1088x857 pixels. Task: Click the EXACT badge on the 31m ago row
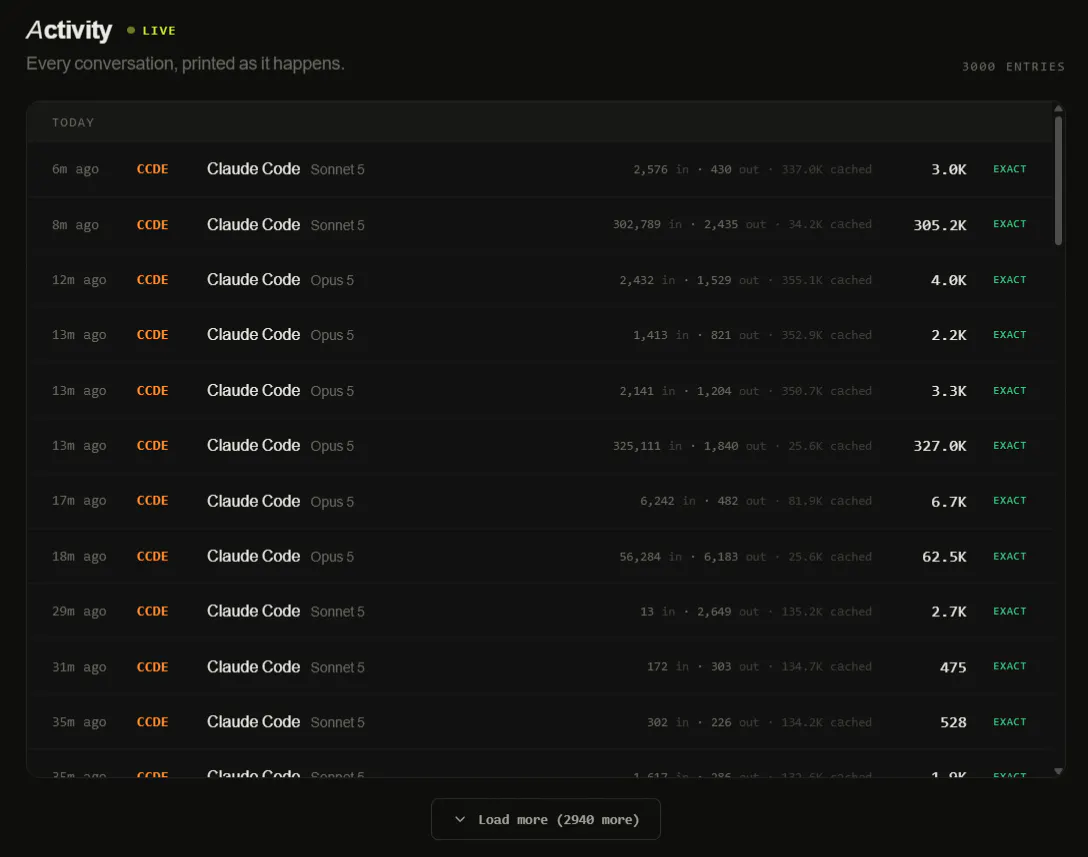1009,665
